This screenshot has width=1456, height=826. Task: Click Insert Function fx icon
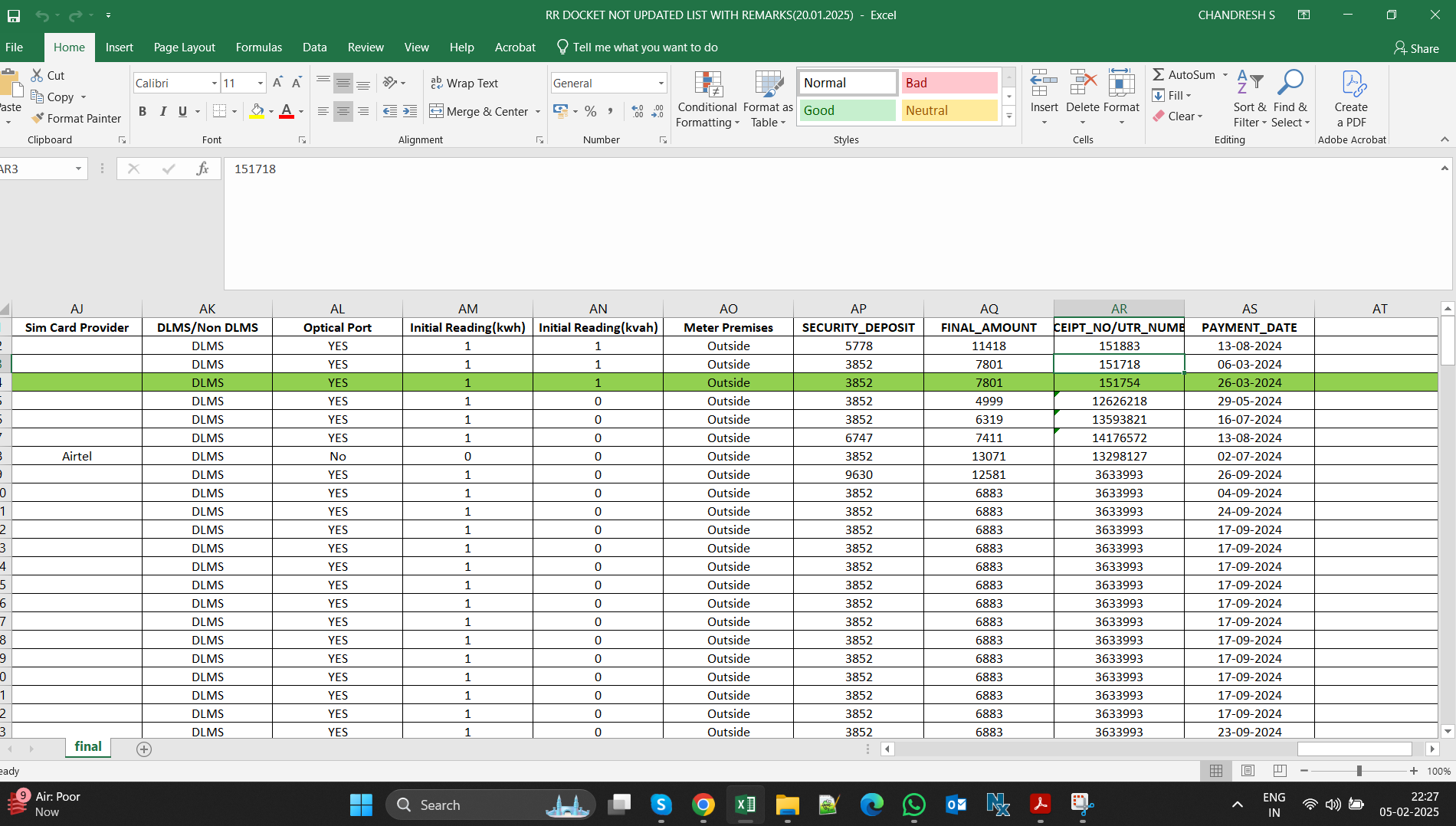[202, 169]
